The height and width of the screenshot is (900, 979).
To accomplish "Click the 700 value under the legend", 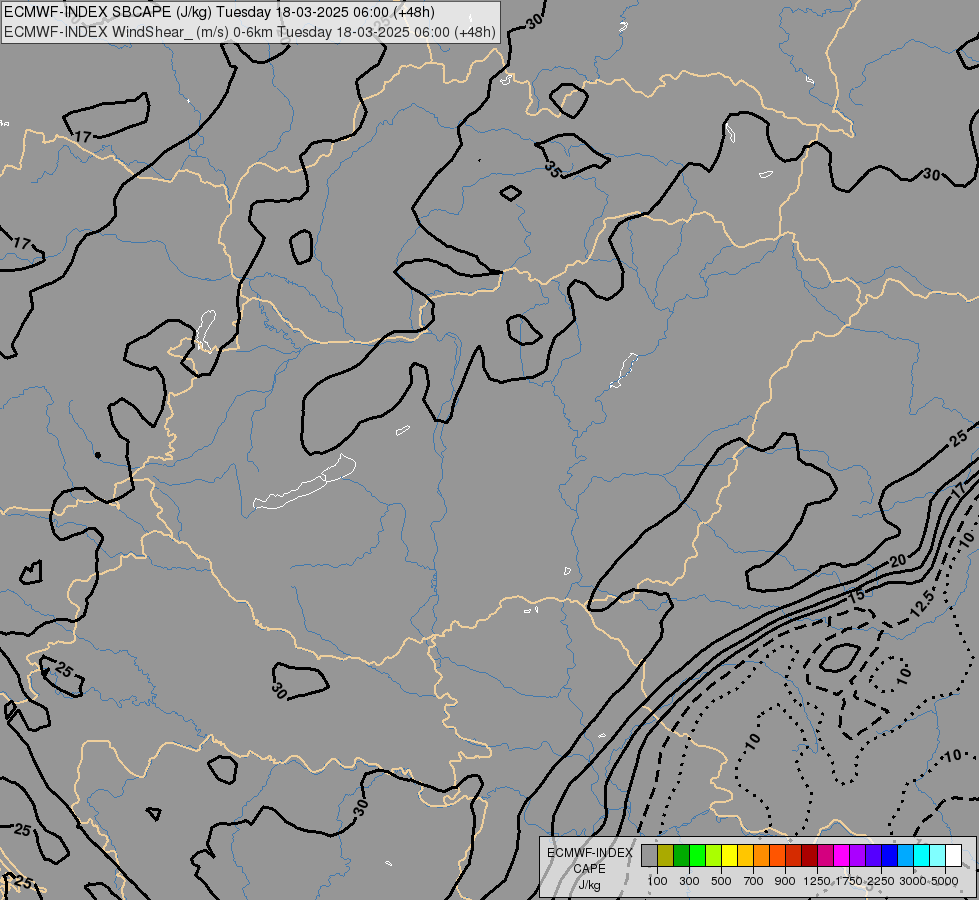I will tap(754, 881).
